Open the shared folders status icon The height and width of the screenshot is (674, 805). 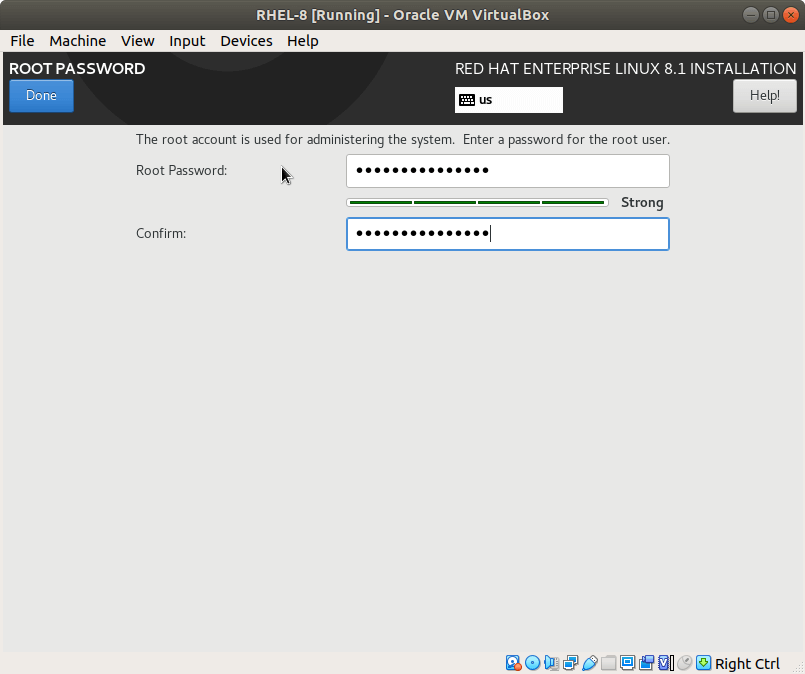tap(608, 663)
